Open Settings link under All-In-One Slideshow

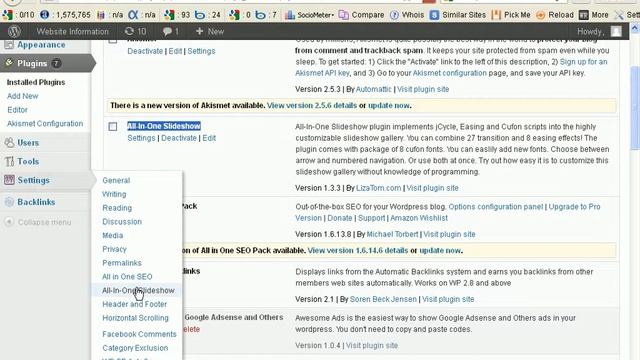click(x=141, y=138)
